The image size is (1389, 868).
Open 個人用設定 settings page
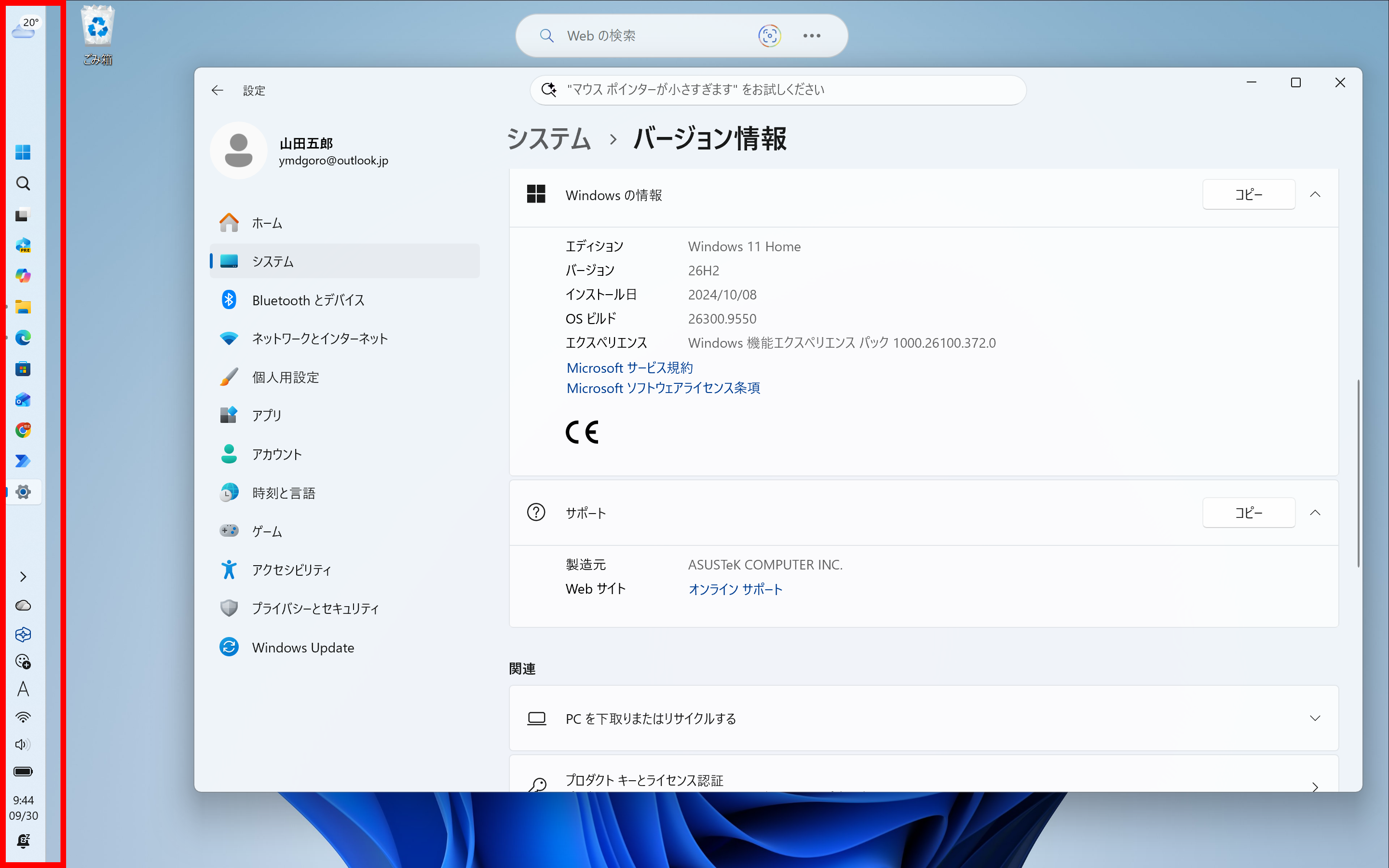[x=344, y=377]
